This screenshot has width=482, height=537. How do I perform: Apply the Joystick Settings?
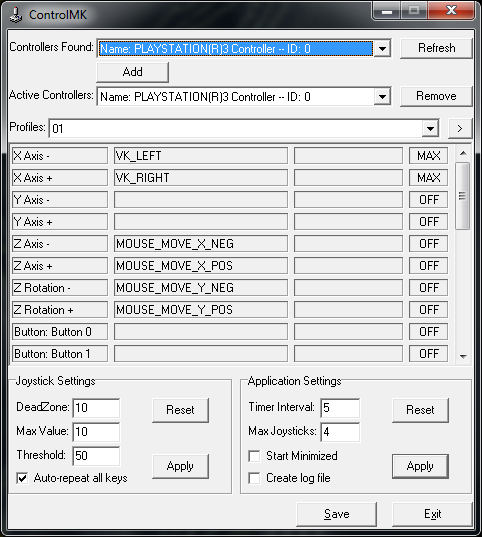[x=180, y=466]
